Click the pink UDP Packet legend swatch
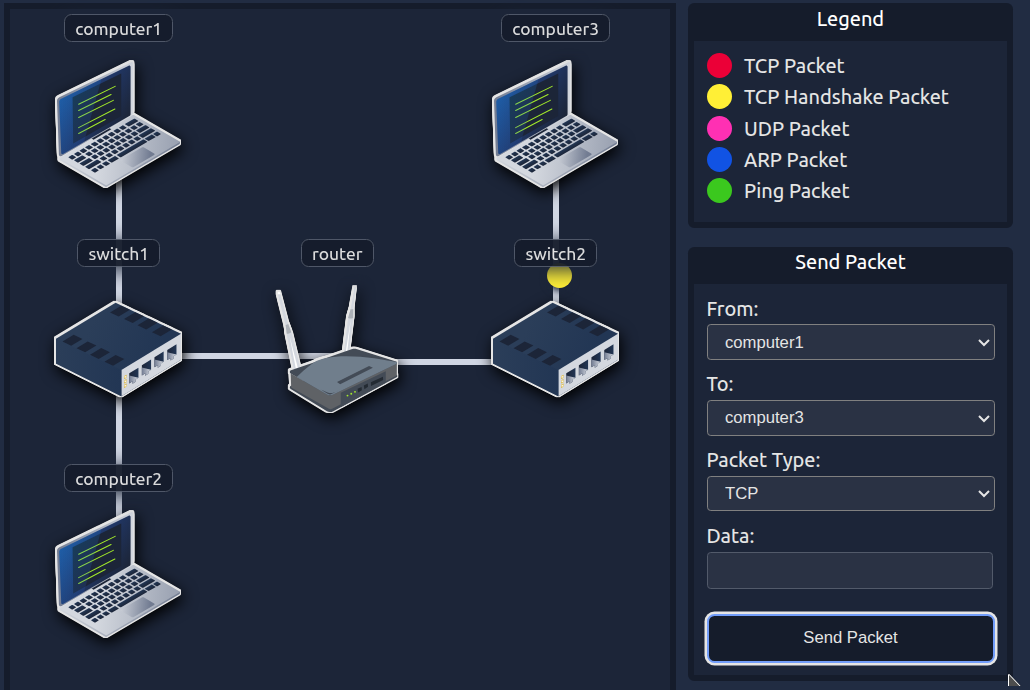 coord(719,129)
